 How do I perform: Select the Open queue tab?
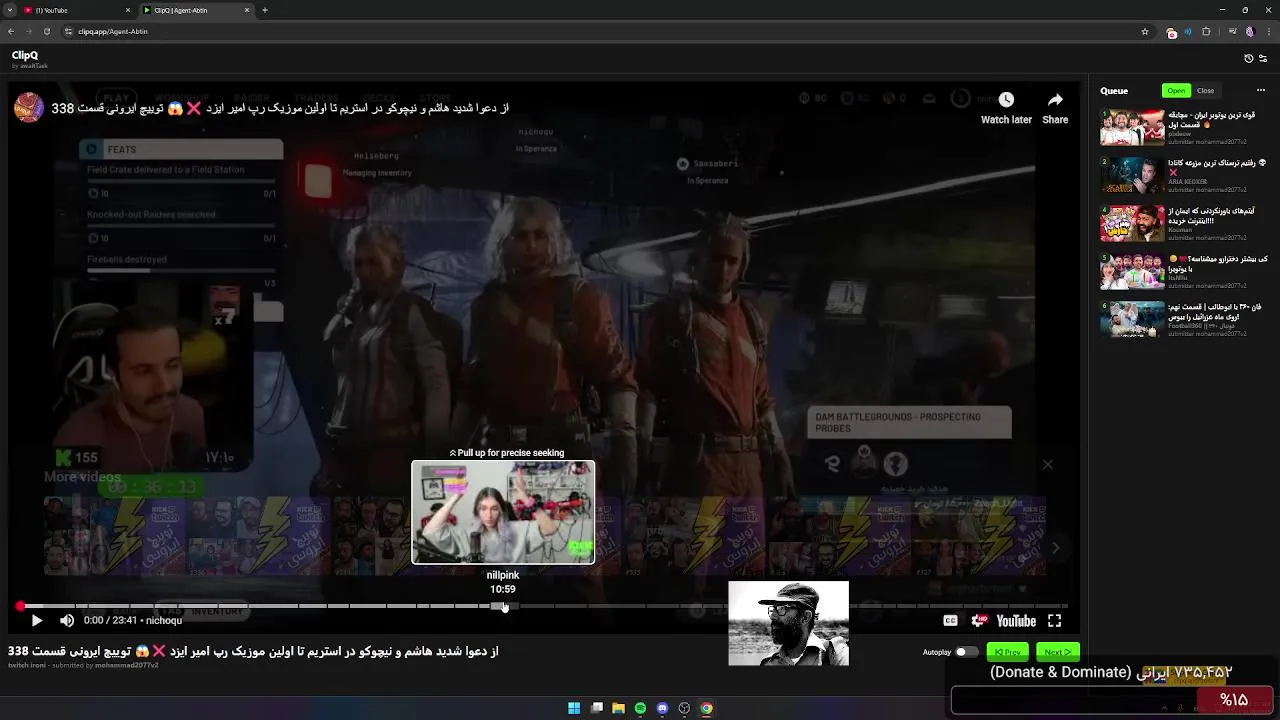point(1176,91)
